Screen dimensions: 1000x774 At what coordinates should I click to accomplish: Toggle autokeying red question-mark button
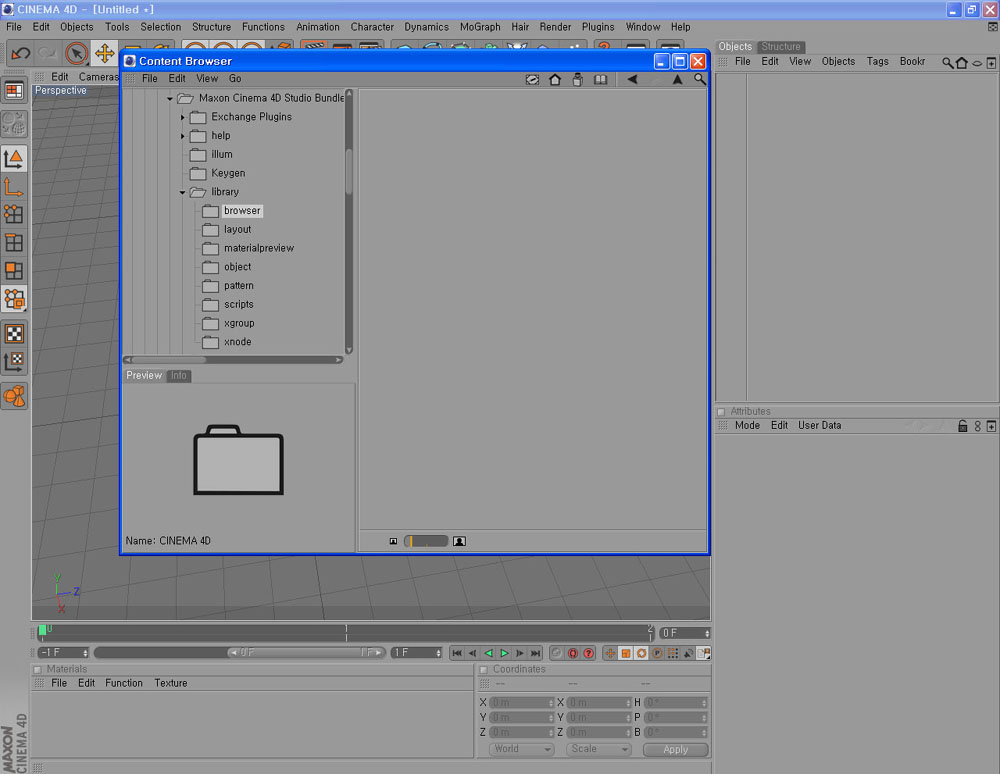[x=589, y=653]
